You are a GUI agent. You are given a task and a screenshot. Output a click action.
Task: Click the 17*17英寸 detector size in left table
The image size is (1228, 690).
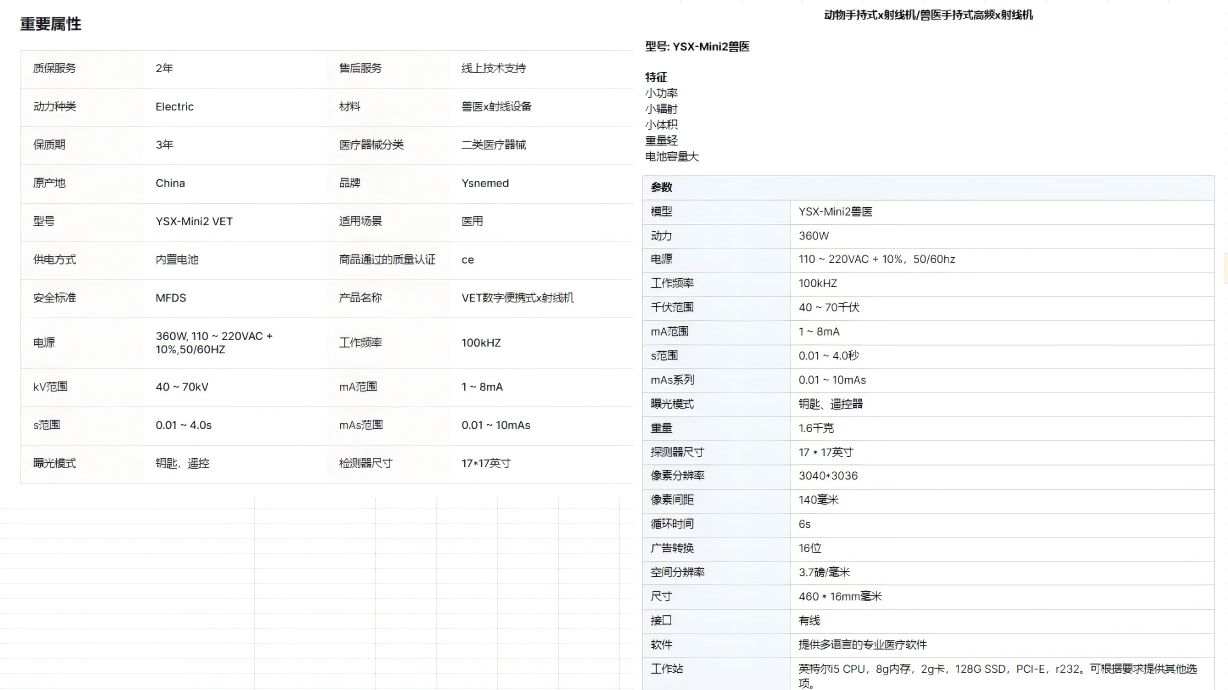coord(486,463)
